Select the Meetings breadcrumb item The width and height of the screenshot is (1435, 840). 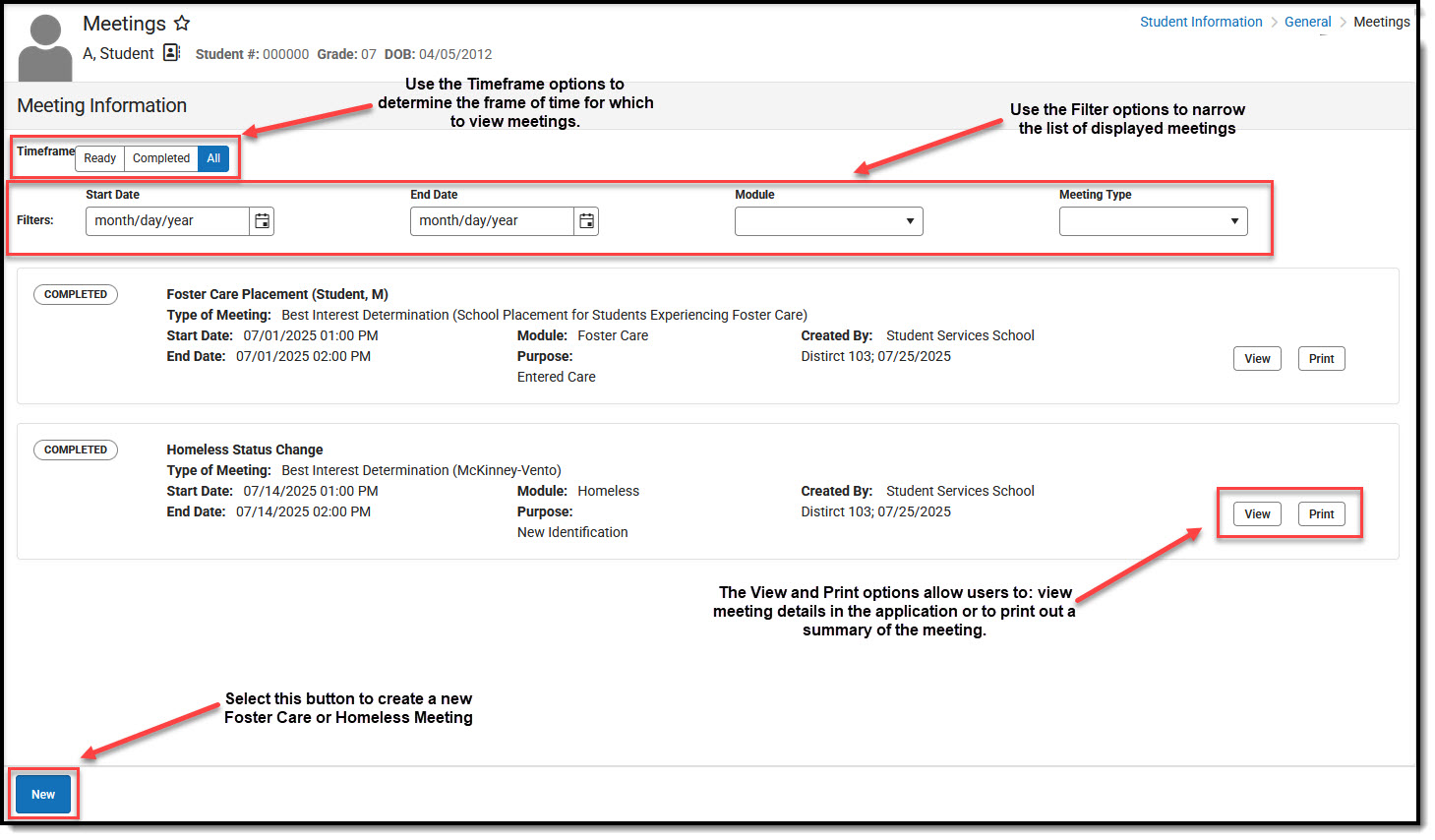(1381, 21)
